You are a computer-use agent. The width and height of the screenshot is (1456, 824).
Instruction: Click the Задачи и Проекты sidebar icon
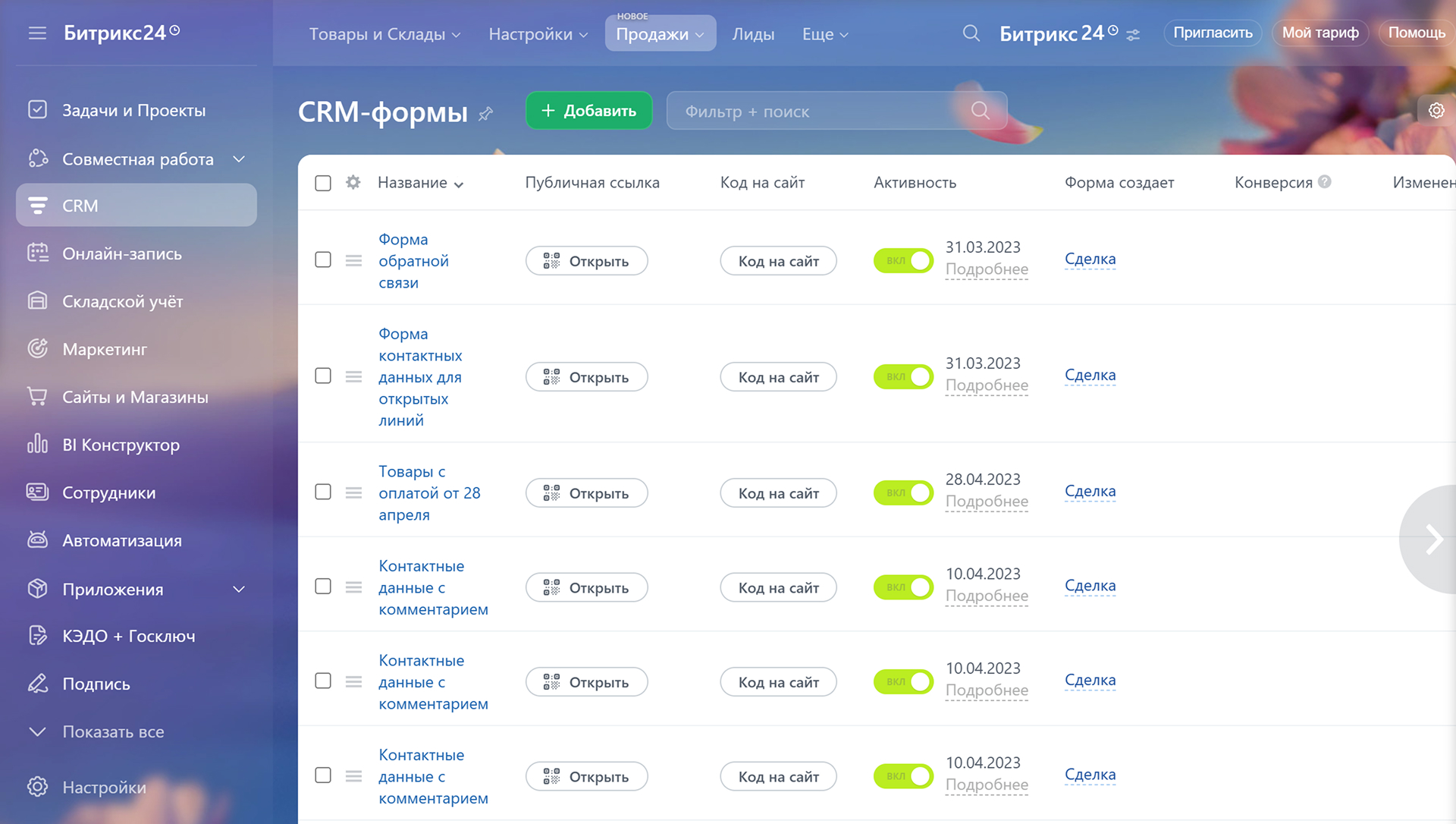(37, 110)
